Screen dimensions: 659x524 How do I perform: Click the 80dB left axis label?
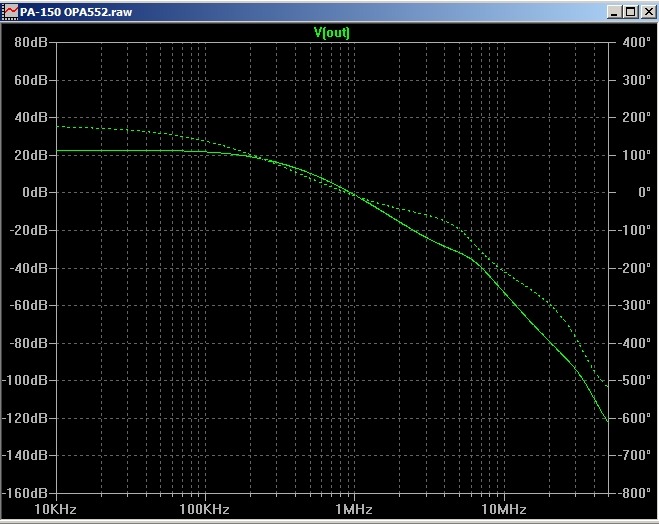pyautogui.click(x=31, y=42)
